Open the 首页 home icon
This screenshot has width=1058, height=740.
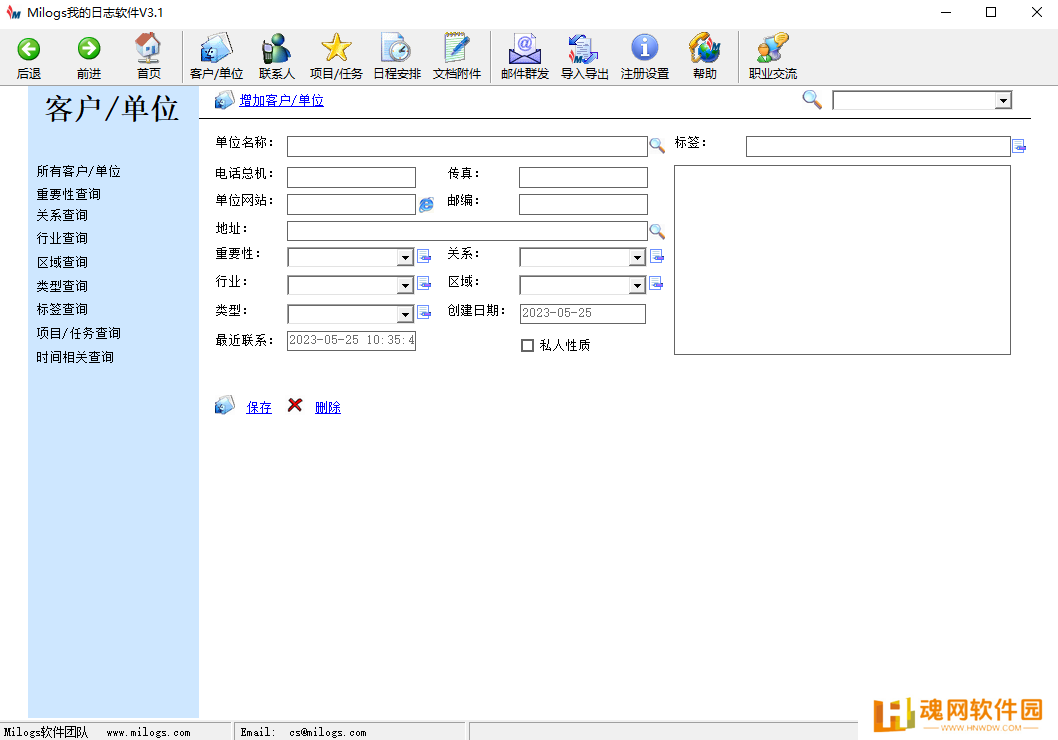point(148,49)
